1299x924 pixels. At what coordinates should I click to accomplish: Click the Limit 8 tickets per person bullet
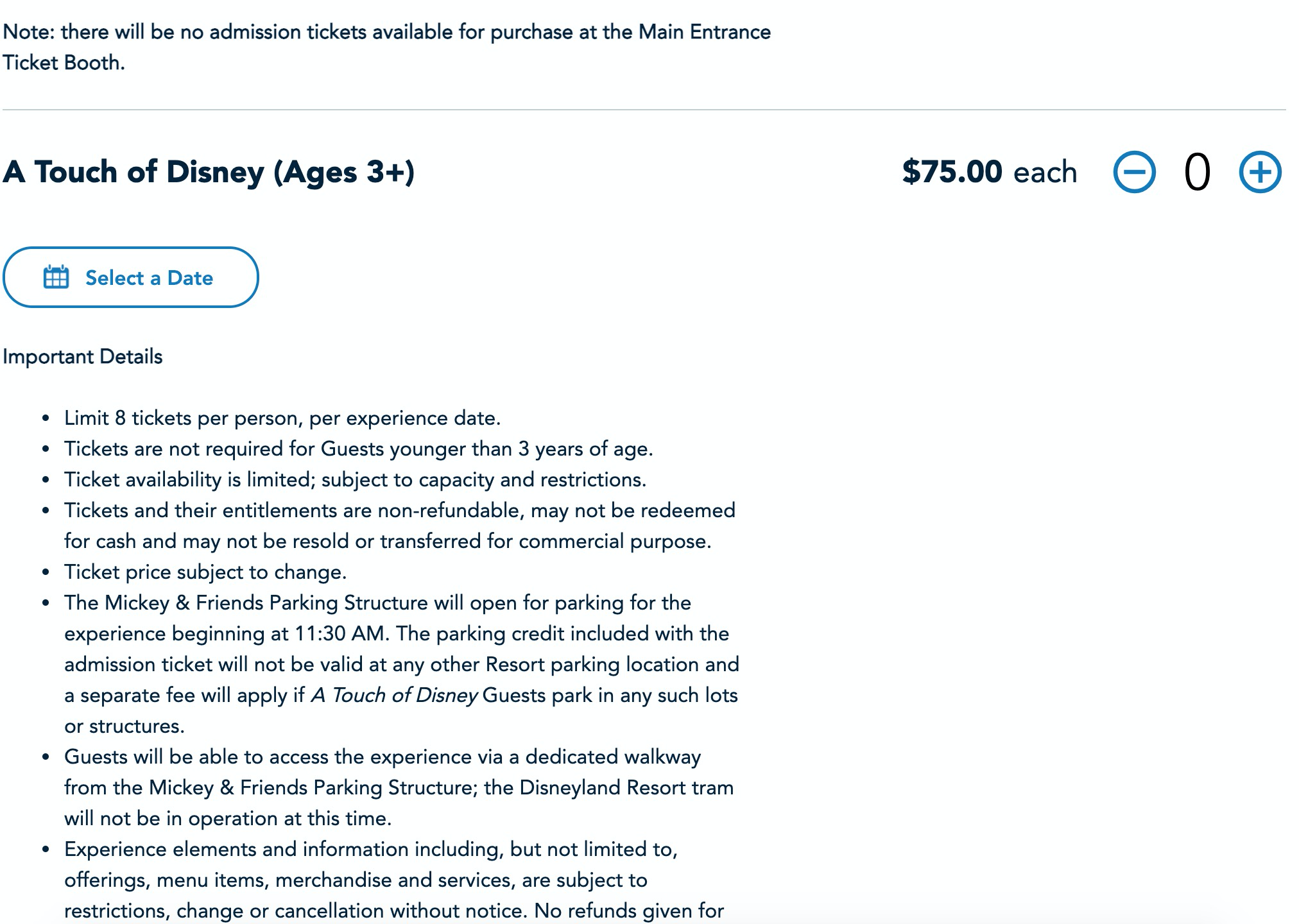[282, 418]
